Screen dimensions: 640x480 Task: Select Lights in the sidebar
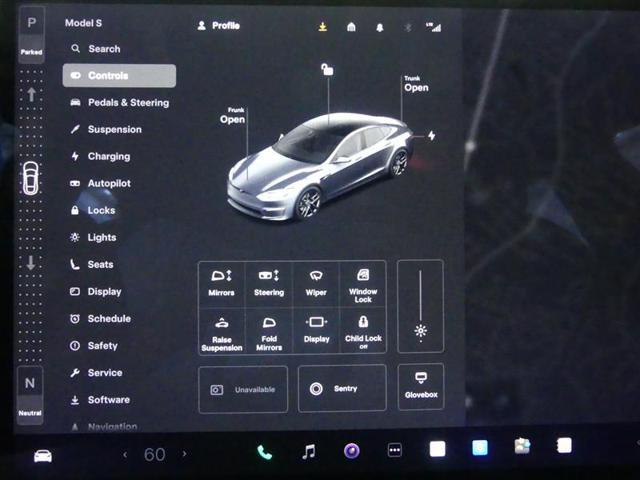(x=93, y=237)
